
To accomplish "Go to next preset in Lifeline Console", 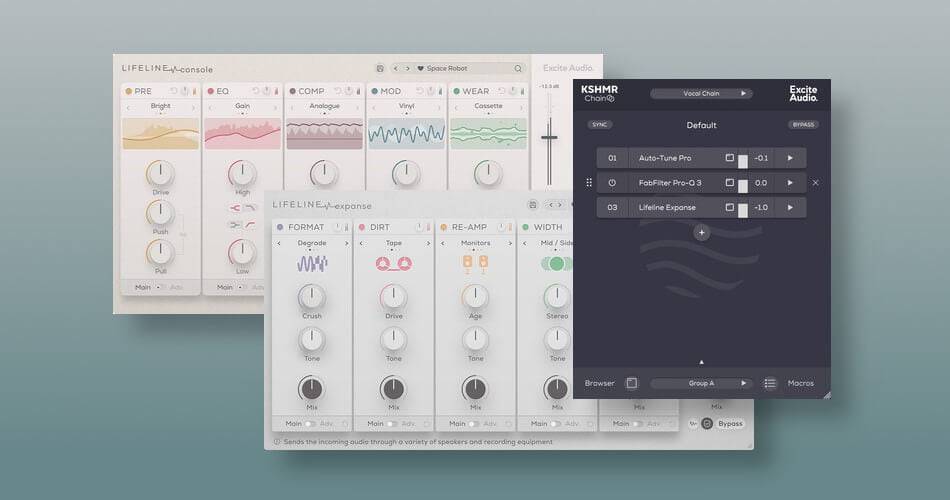I will point(408,68).
